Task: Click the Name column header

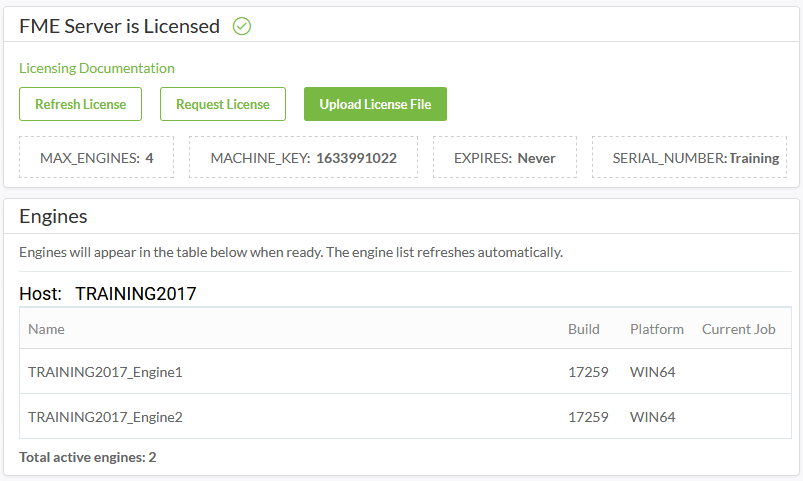Action: (x=46, y=329)
